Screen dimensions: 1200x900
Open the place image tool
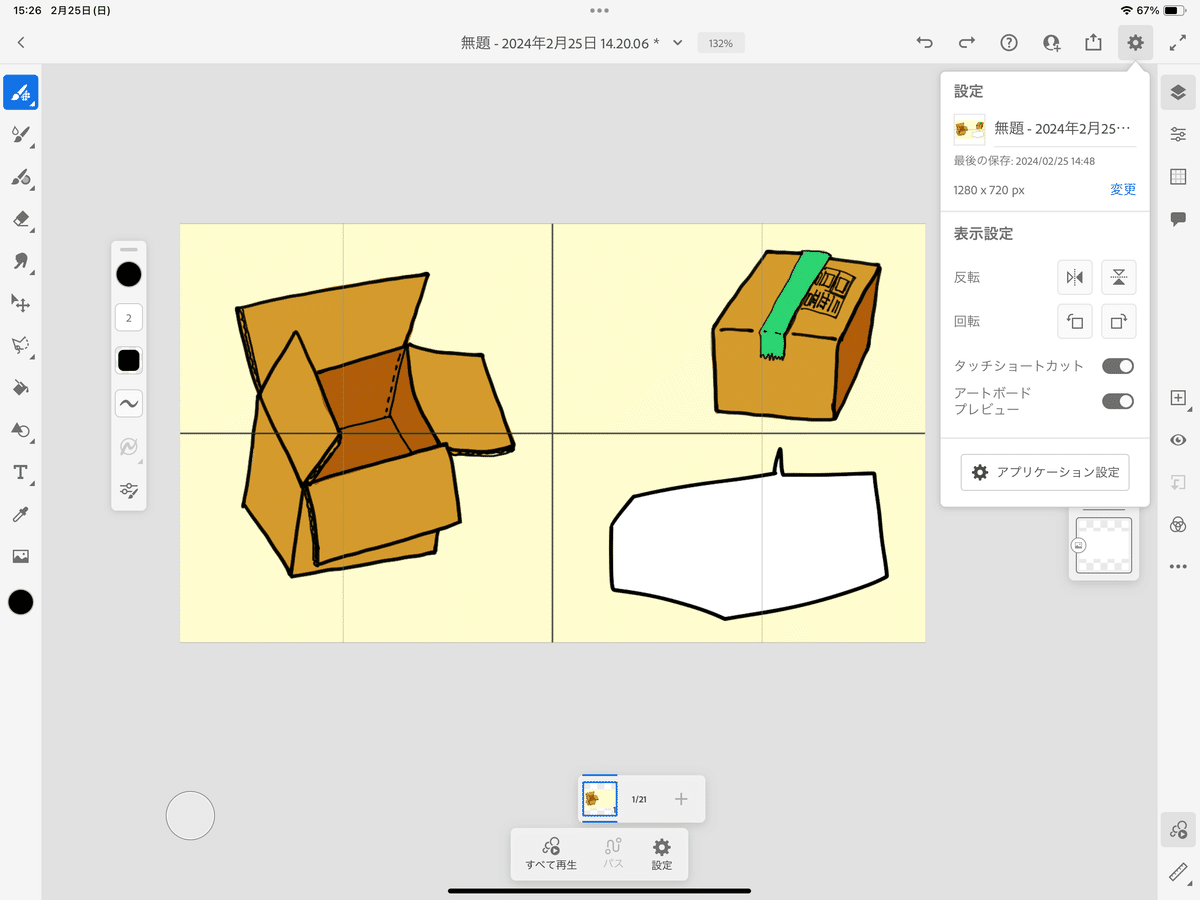click(x=21, y=556)
